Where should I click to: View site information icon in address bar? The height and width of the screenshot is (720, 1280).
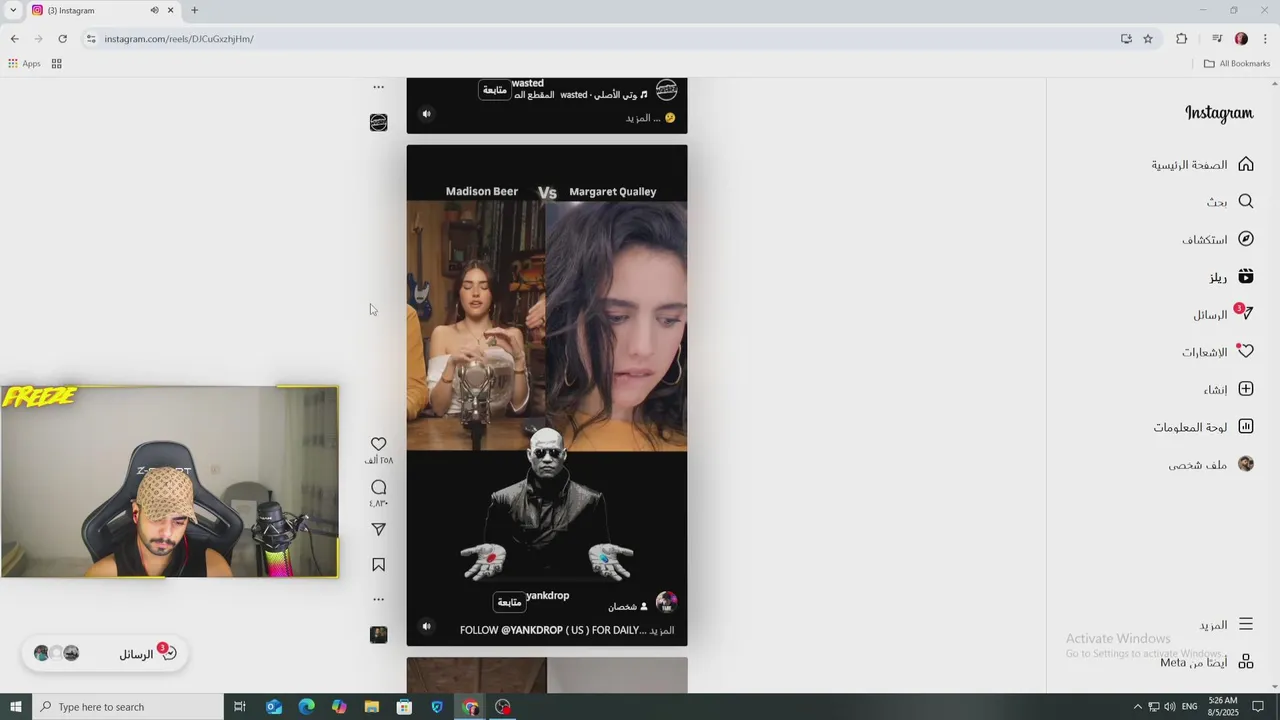[91, 39]
